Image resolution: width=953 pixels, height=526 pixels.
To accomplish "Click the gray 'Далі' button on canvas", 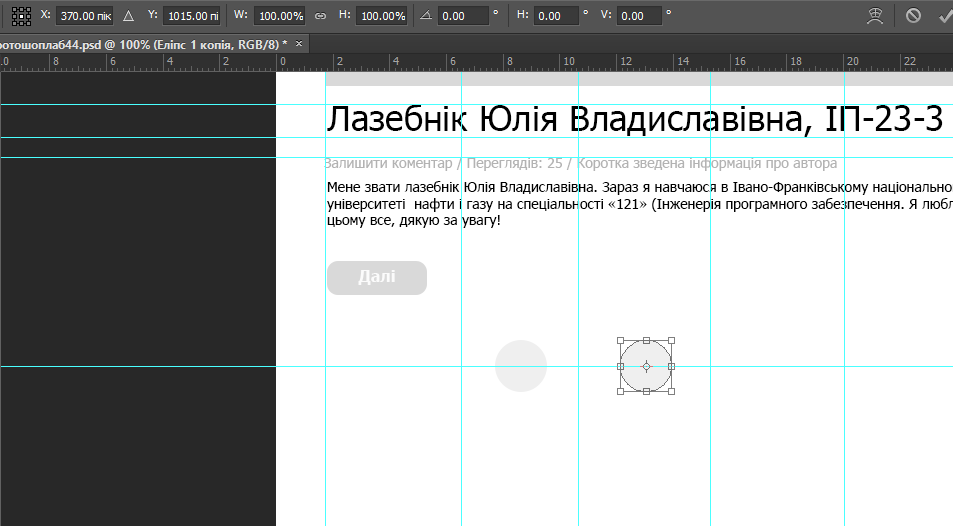I will (377, 278).
